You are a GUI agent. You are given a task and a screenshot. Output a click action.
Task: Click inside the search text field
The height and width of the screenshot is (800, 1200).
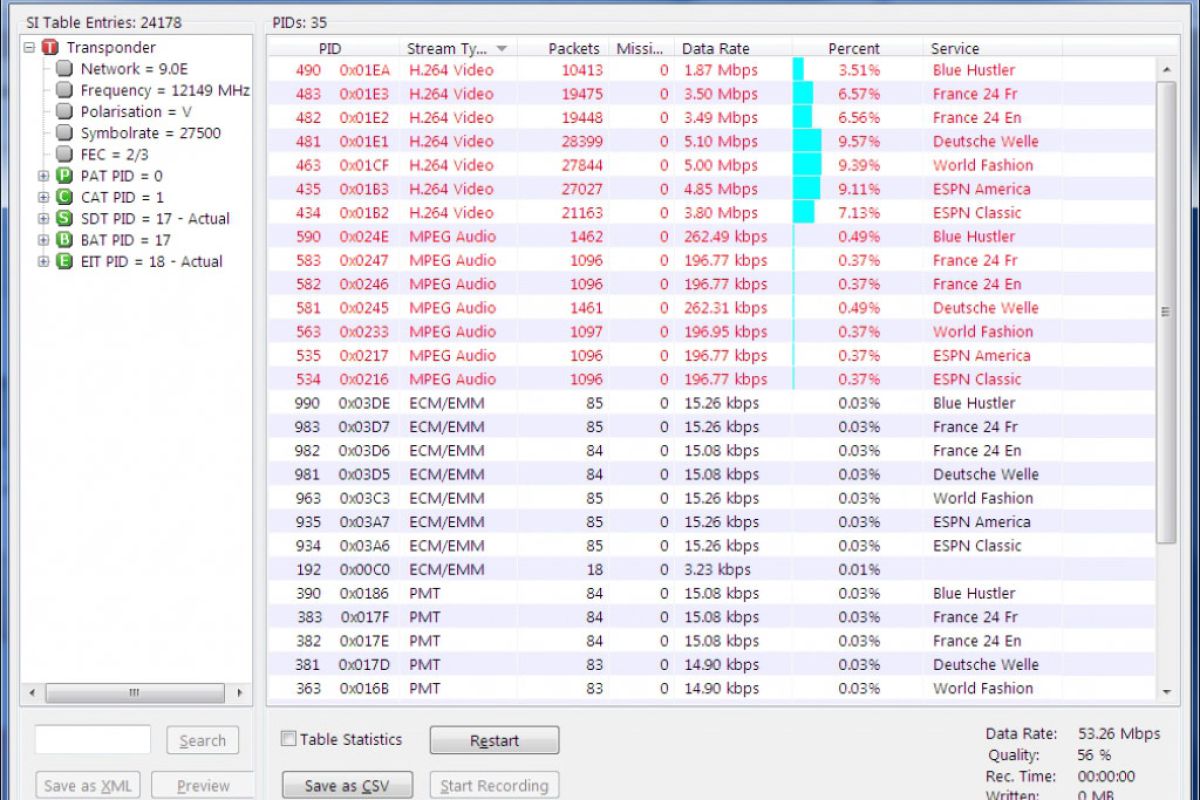point(92,740)
